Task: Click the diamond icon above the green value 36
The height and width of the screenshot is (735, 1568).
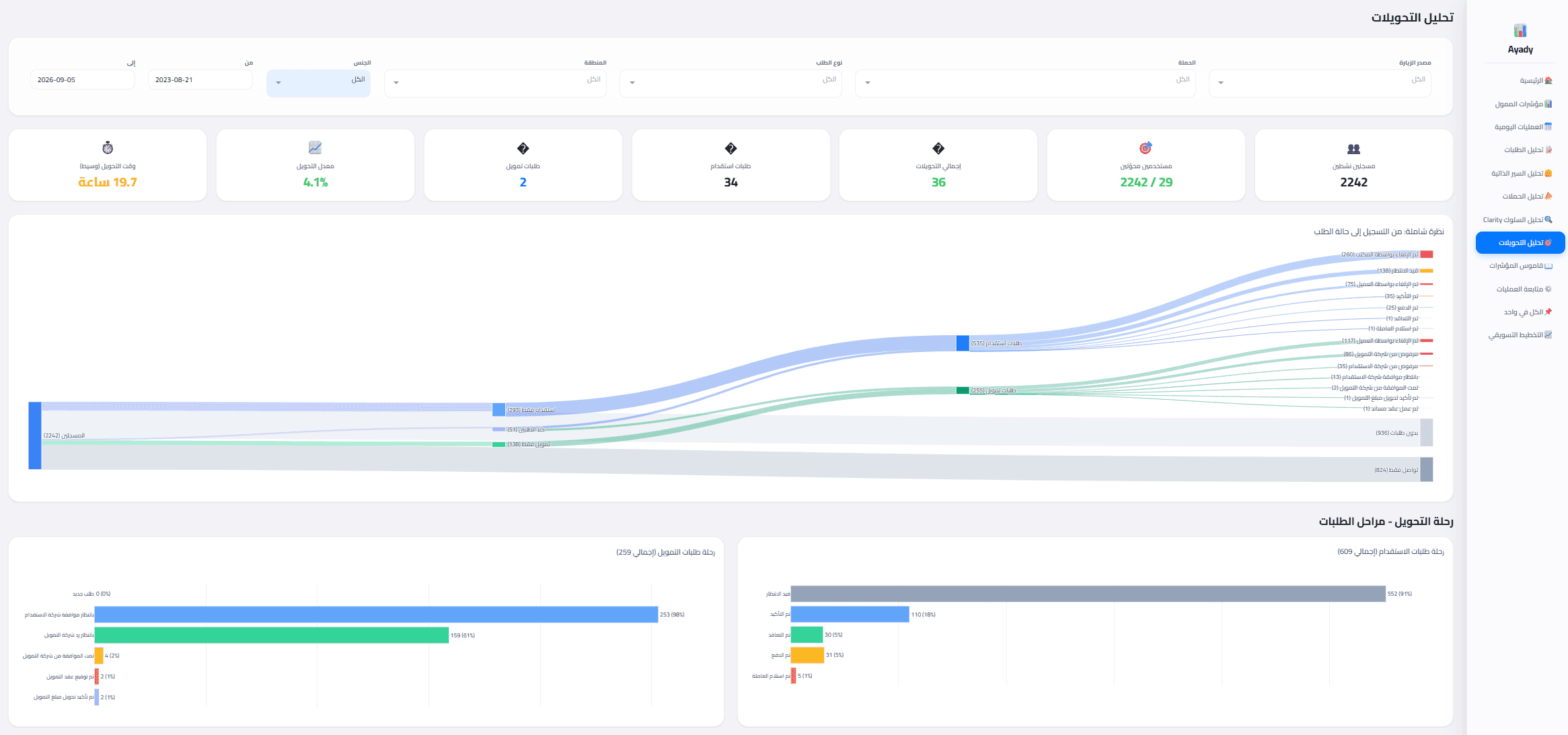Action: pos(938,148)
